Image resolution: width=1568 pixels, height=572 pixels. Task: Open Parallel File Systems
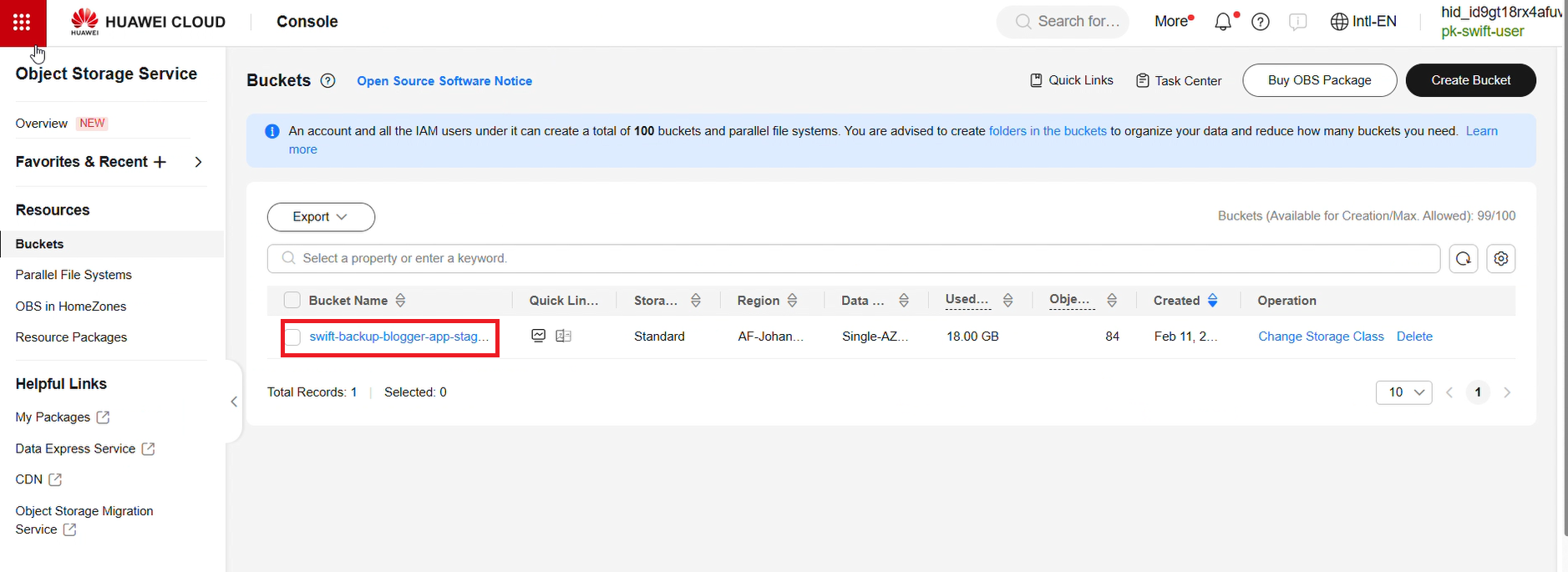tap(74, 275)
